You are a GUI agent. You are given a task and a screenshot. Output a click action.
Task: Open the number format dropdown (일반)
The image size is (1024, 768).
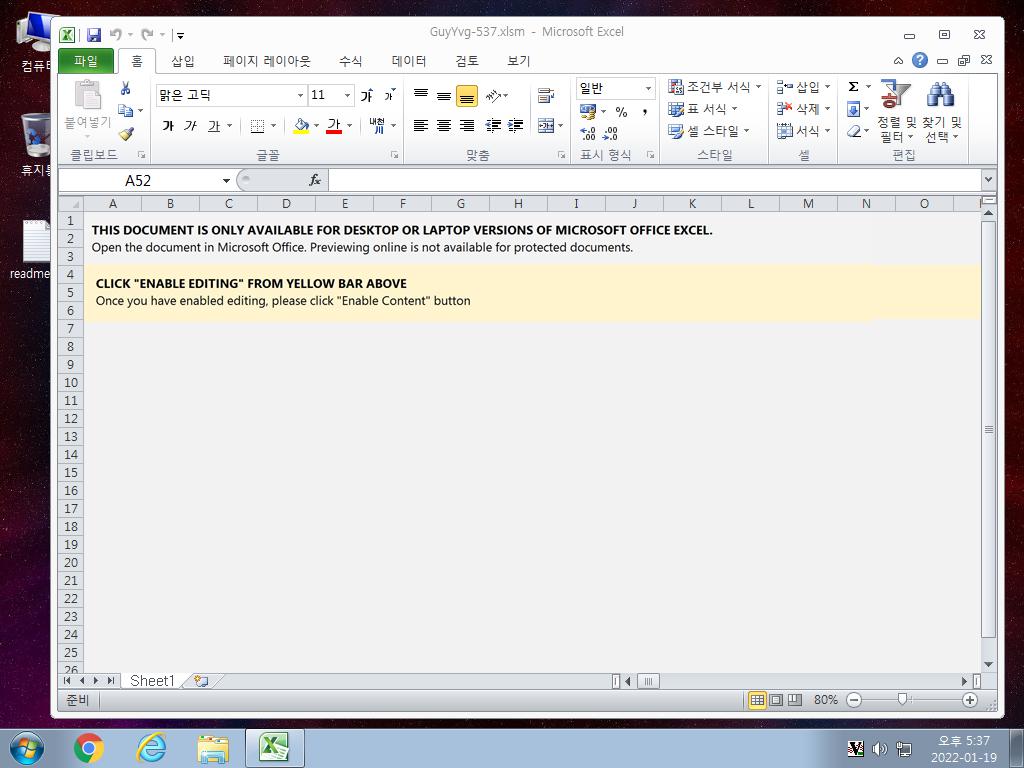(x=648, y=88)
